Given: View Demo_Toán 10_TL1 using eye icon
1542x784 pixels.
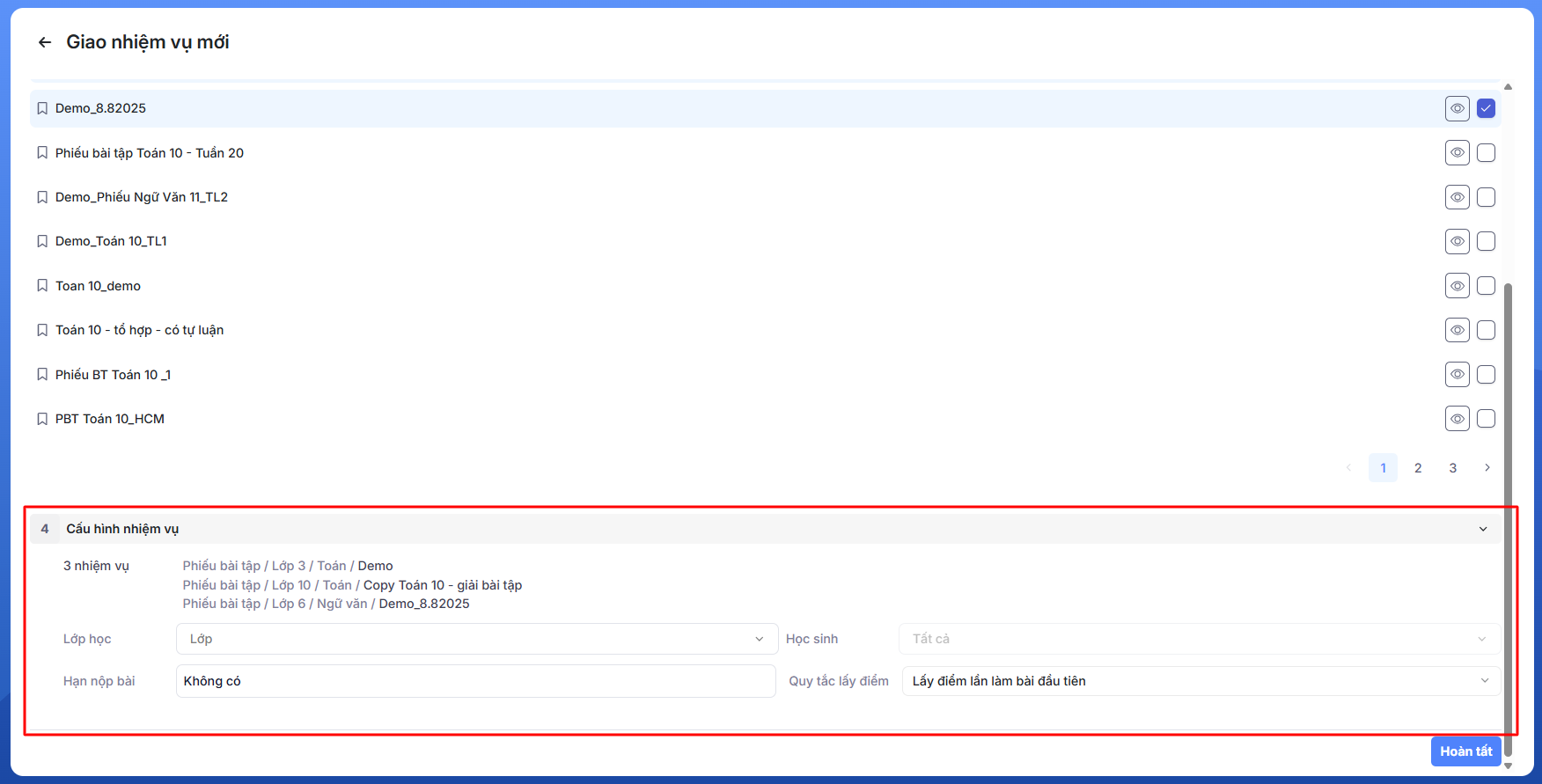Looking at the screenshot, I should point(1457,241).
